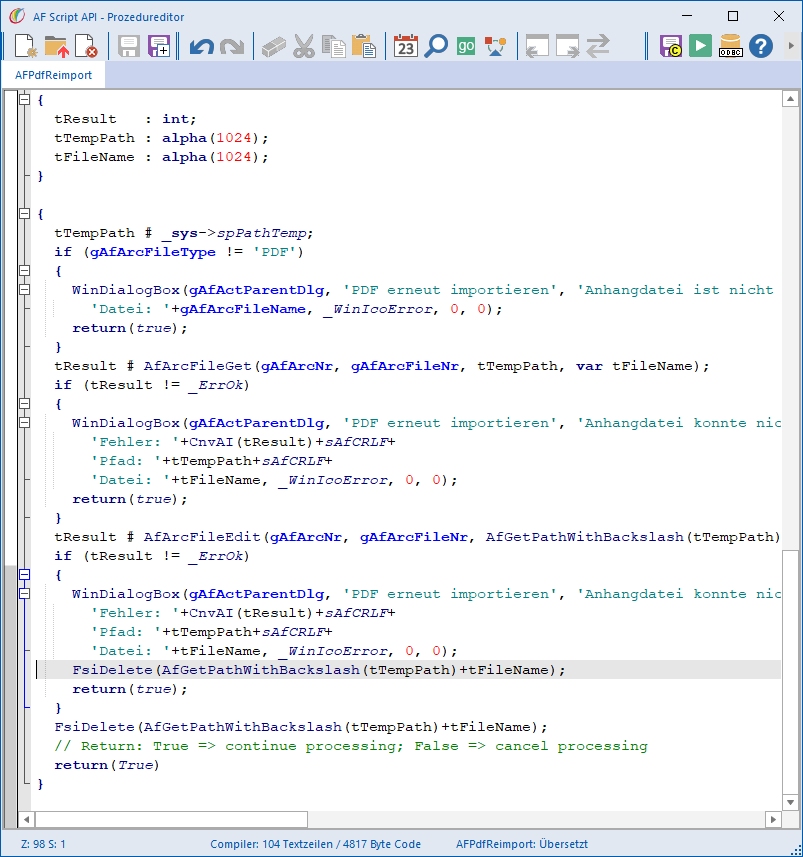The height and width of the screenshot is (857, 803).
Task: Click the AF Script API title icon
Action: pyautogui.click(x=17, y=16)
